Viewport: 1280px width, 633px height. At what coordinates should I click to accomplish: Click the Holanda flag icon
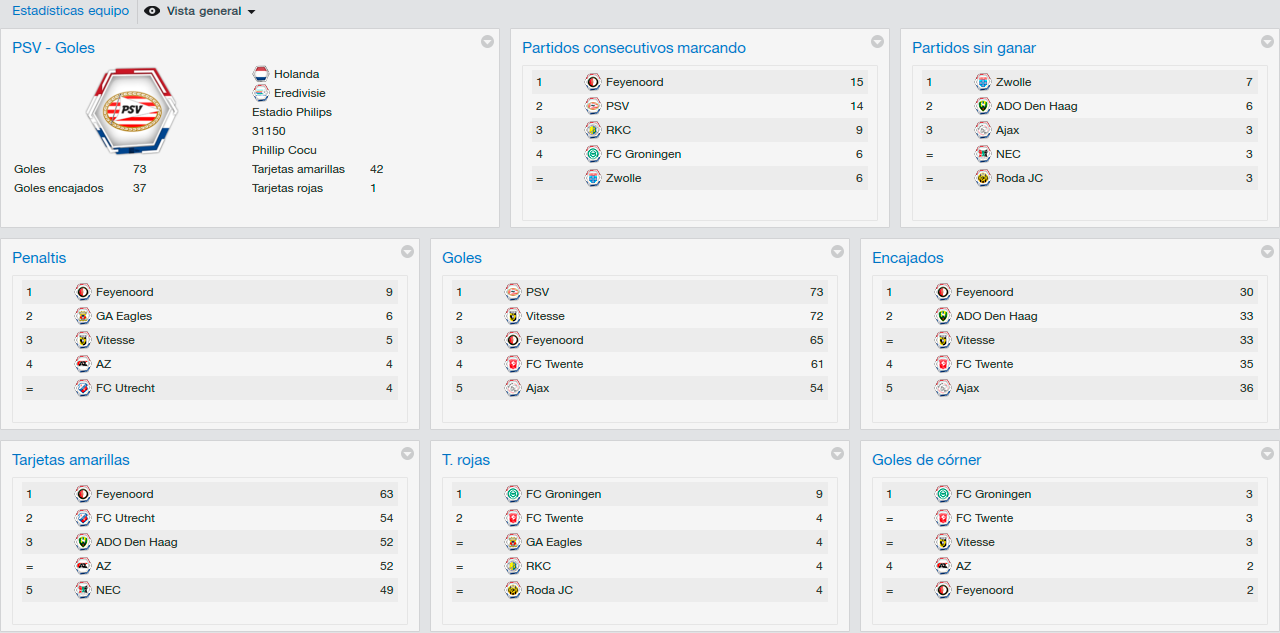click(x=261, y=74)
